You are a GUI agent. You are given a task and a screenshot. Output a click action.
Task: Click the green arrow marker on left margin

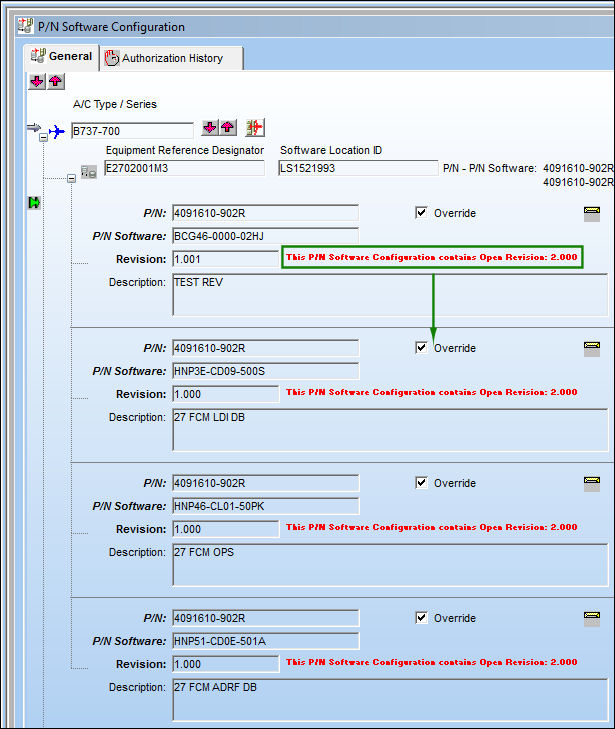(x=34, y=203)
